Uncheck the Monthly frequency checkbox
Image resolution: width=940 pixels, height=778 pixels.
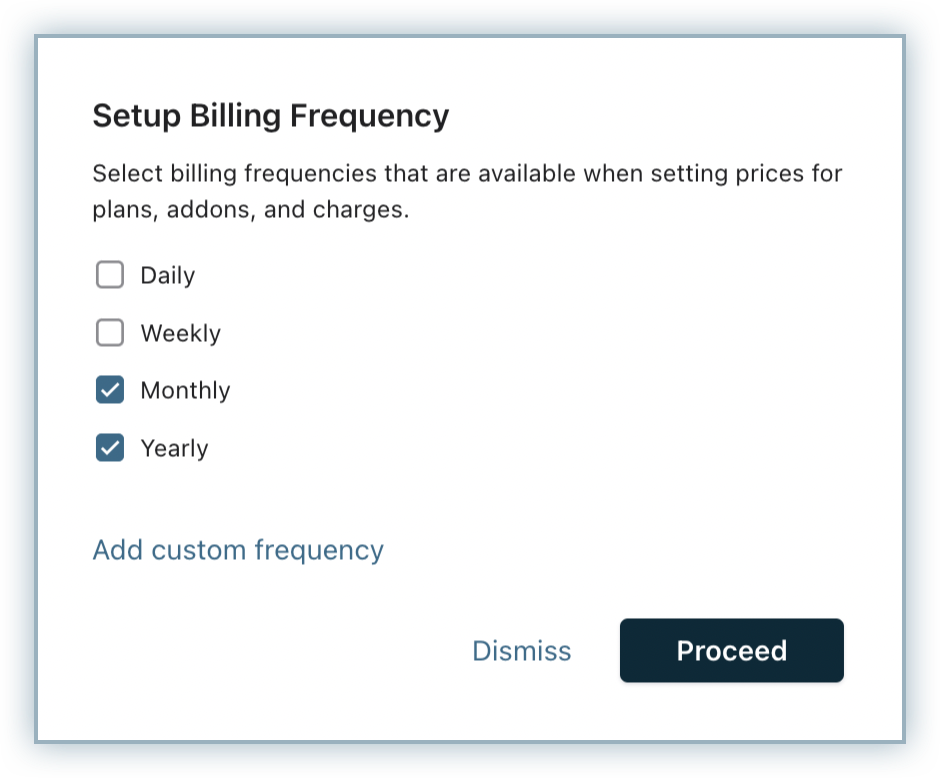[x=110, y=390]
